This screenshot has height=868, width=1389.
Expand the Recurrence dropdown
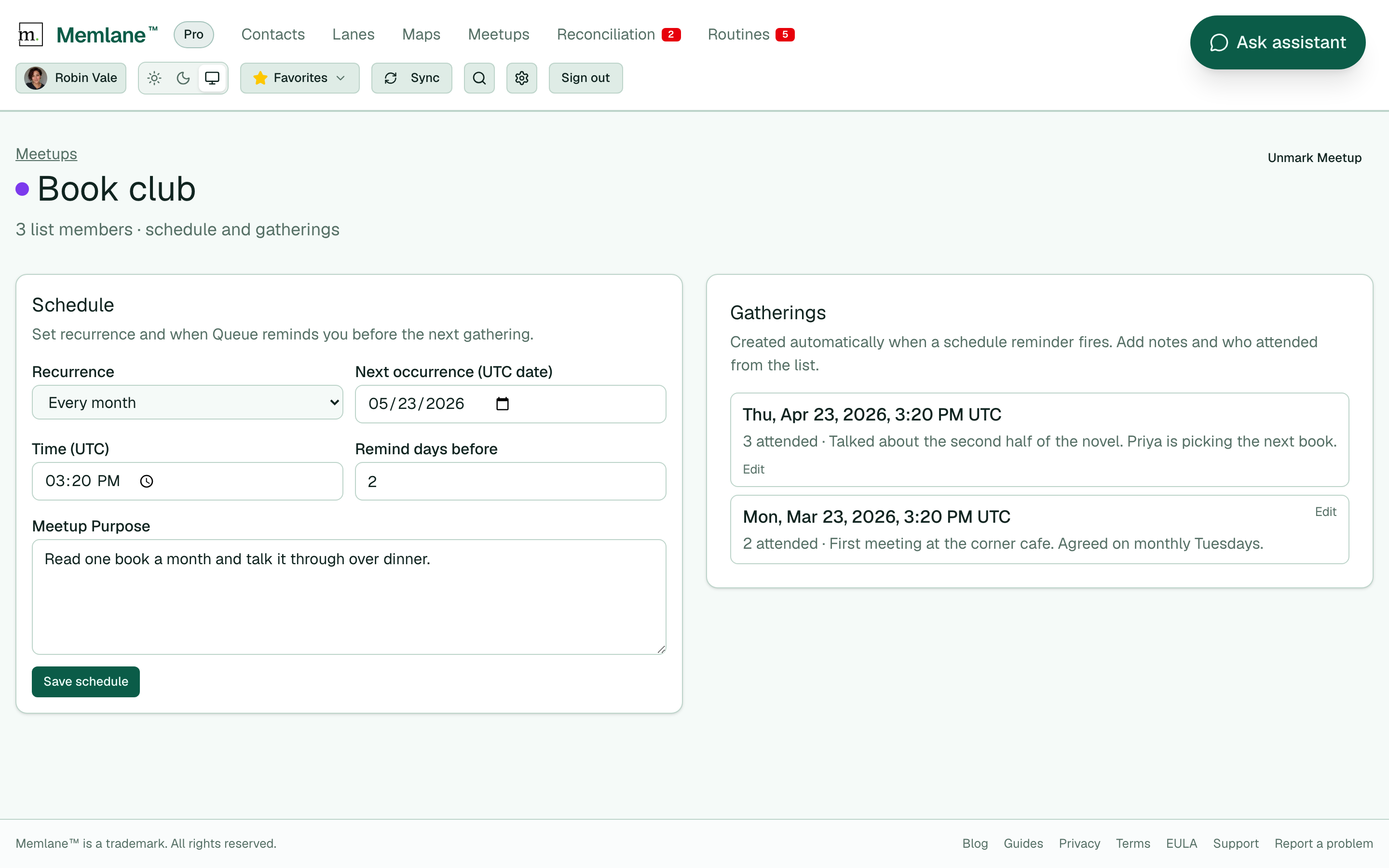click(188, 403)
